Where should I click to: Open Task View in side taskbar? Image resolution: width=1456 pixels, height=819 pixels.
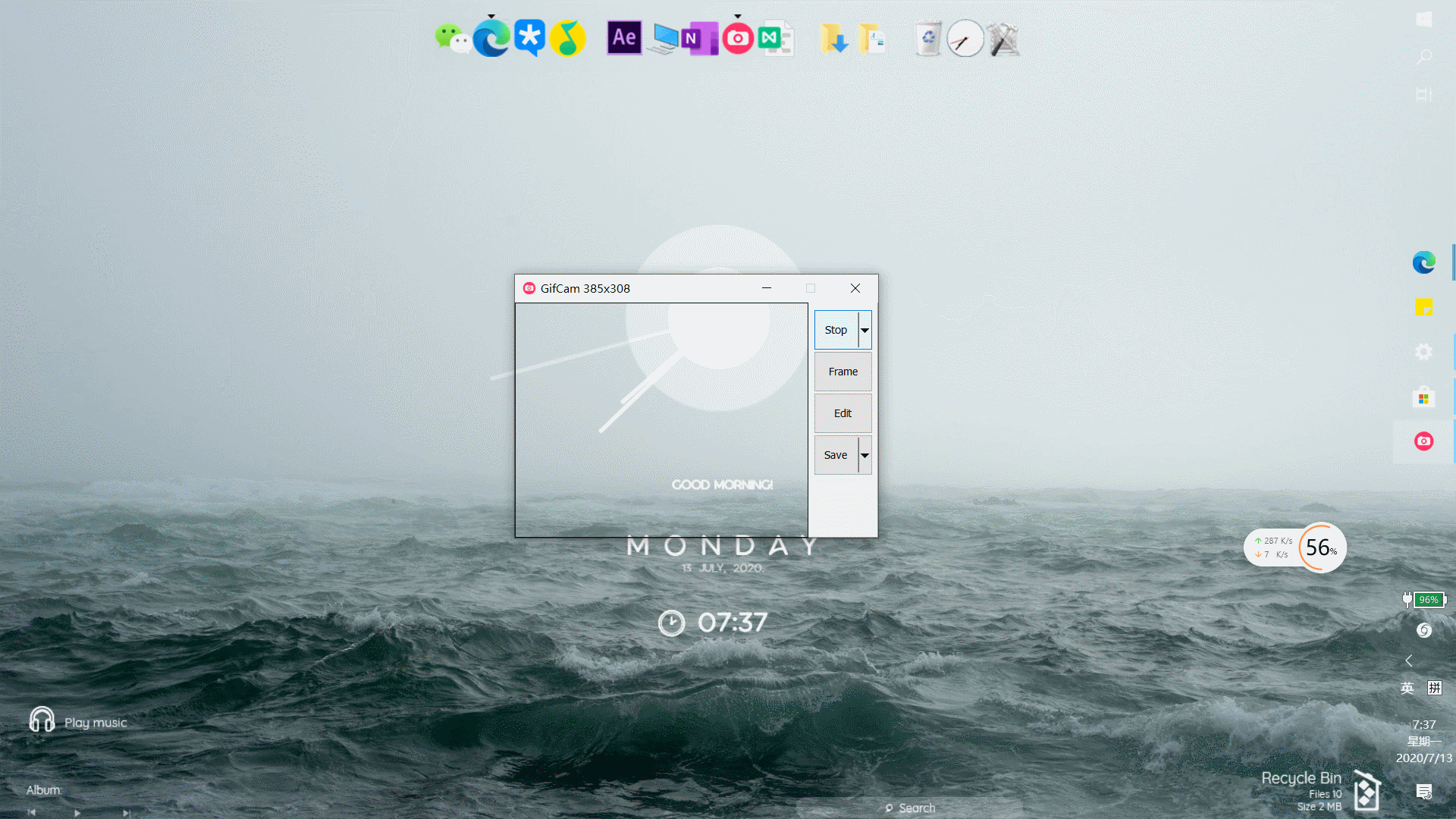1424,95
